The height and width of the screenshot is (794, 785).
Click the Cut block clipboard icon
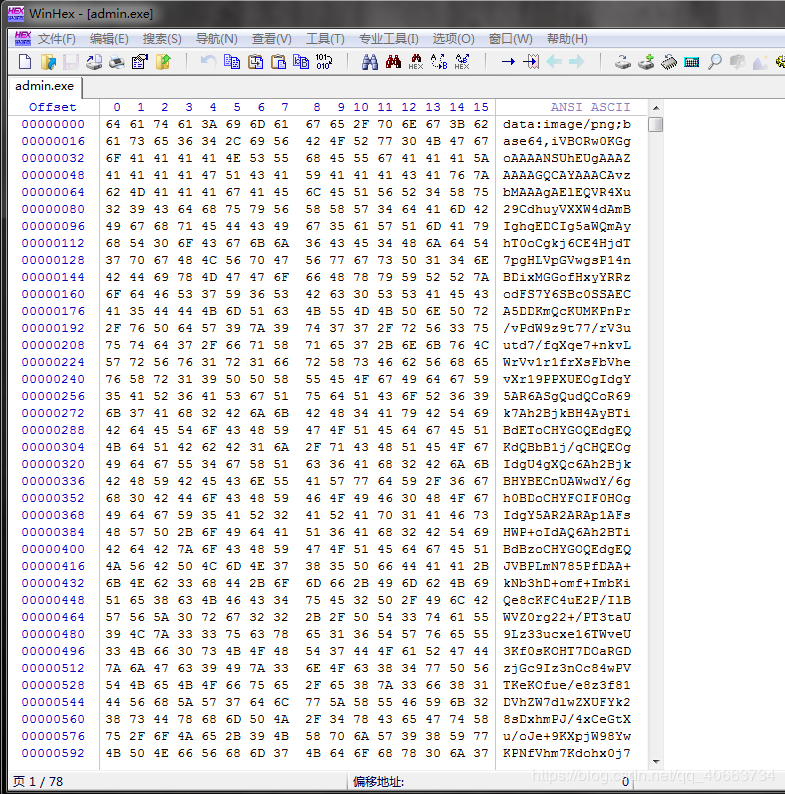coord(255,62)
